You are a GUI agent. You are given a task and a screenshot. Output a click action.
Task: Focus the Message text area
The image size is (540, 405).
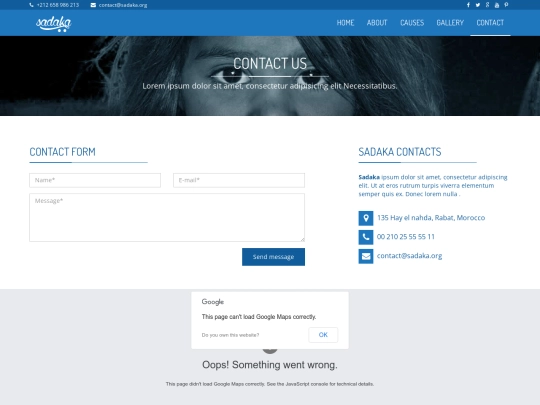point(167,217)
